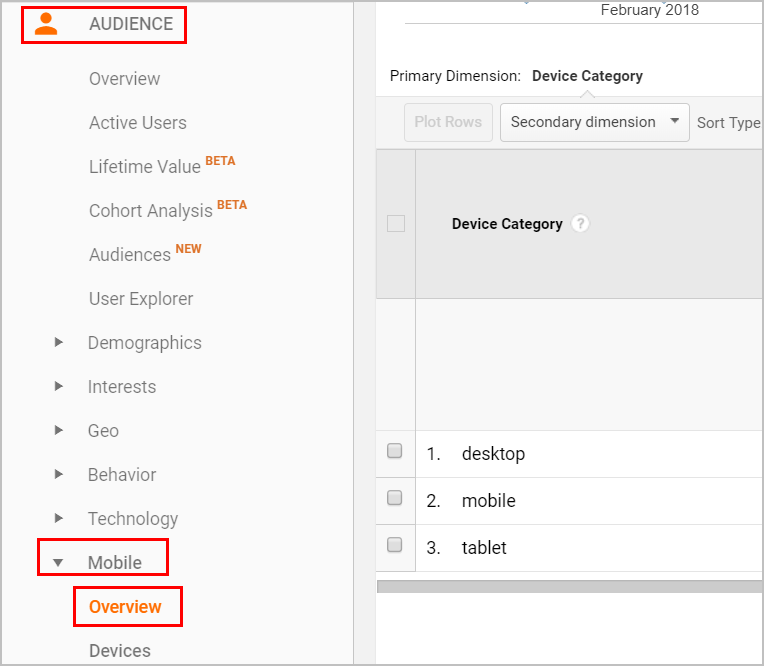Screen dimensions: 764x666
Task: Open Devices report under Mobile
Action: click(x=120, y=651)
